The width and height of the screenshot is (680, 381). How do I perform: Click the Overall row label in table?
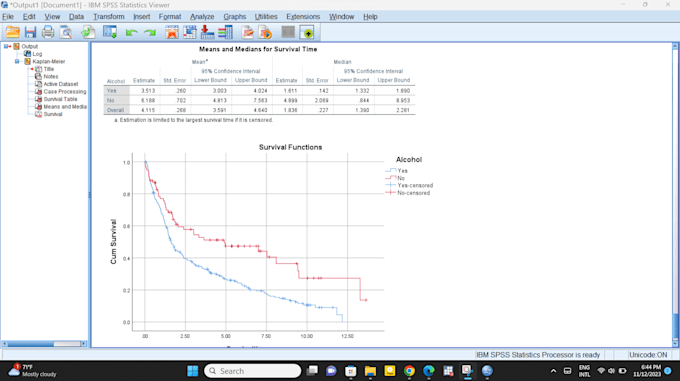coord(115,110)
